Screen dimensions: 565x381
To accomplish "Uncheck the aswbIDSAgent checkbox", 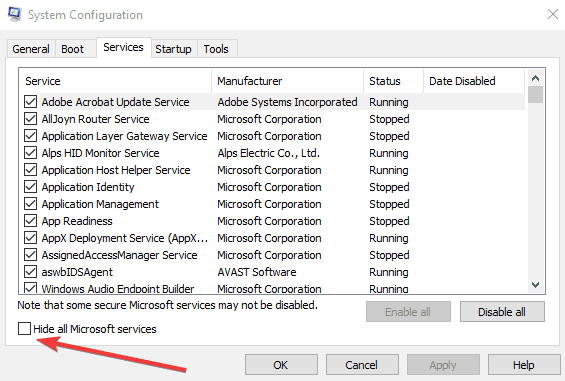I will 31,272.
